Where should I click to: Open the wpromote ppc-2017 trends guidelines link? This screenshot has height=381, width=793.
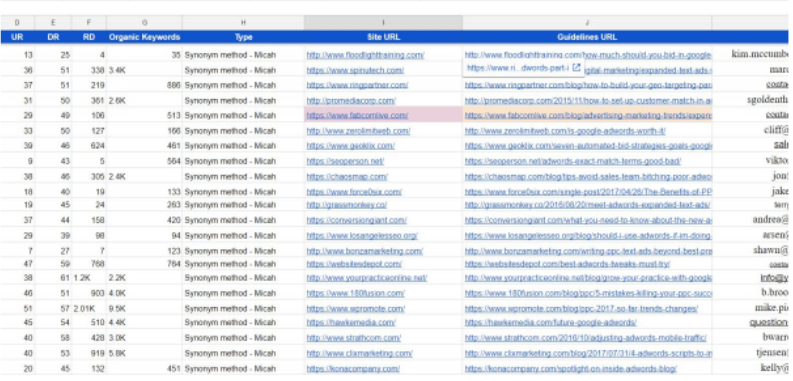pyautogui.click(x=582, y=309)
